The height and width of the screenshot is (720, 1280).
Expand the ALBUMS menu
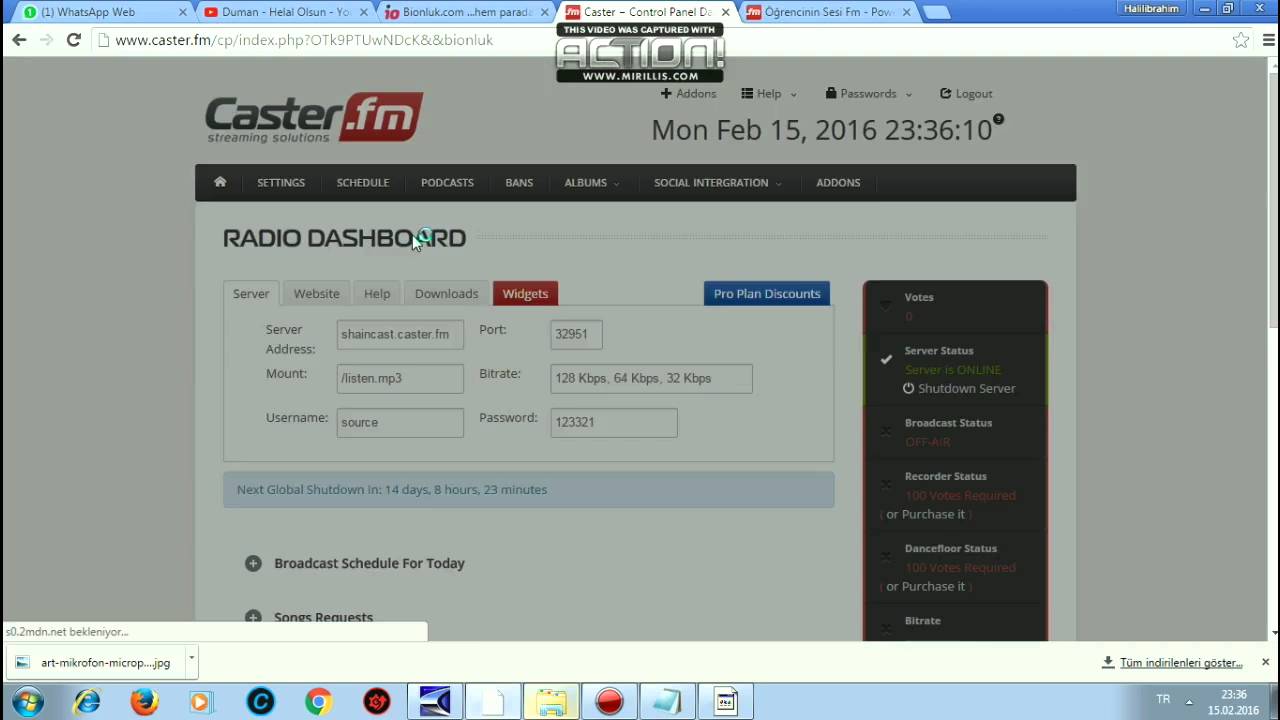[x=591, y=182]
